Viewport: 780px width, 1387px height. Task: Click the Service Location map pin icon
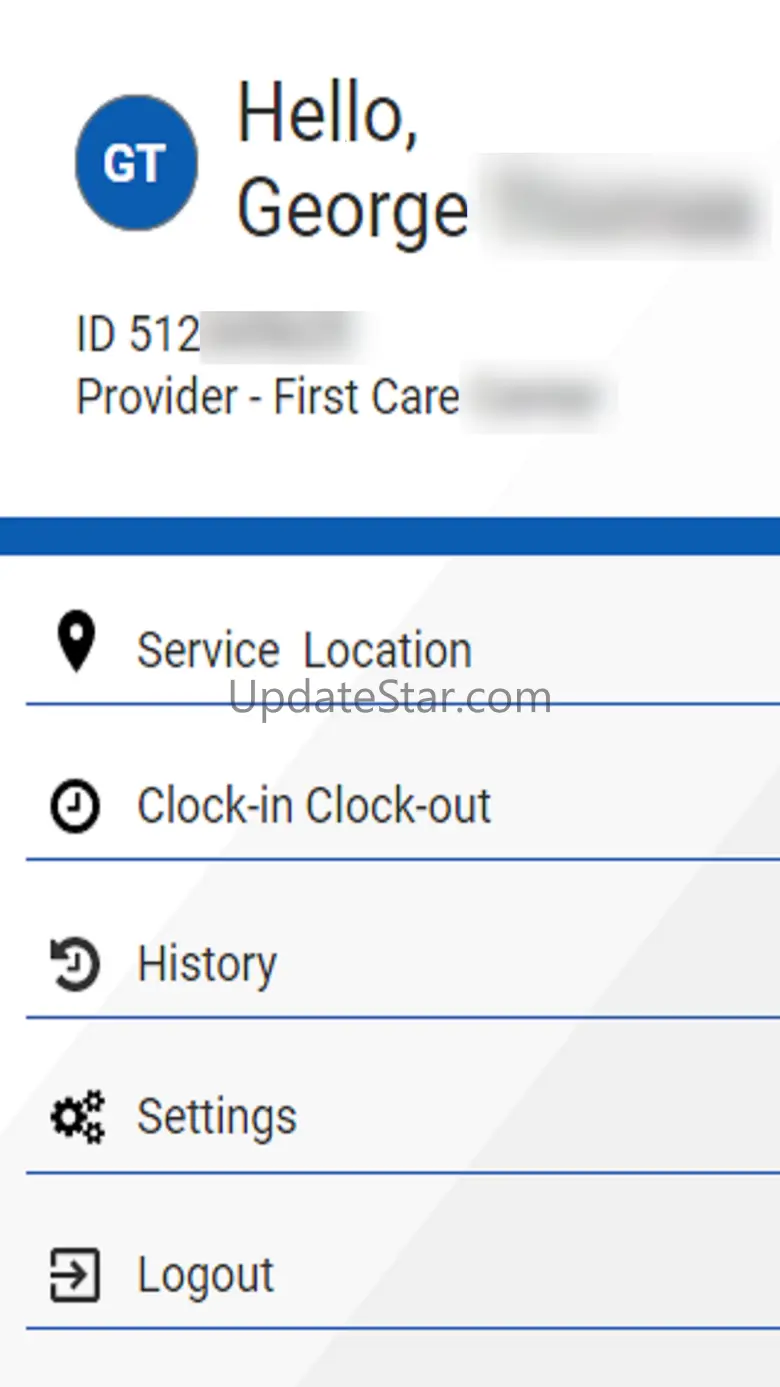[76, 642]
